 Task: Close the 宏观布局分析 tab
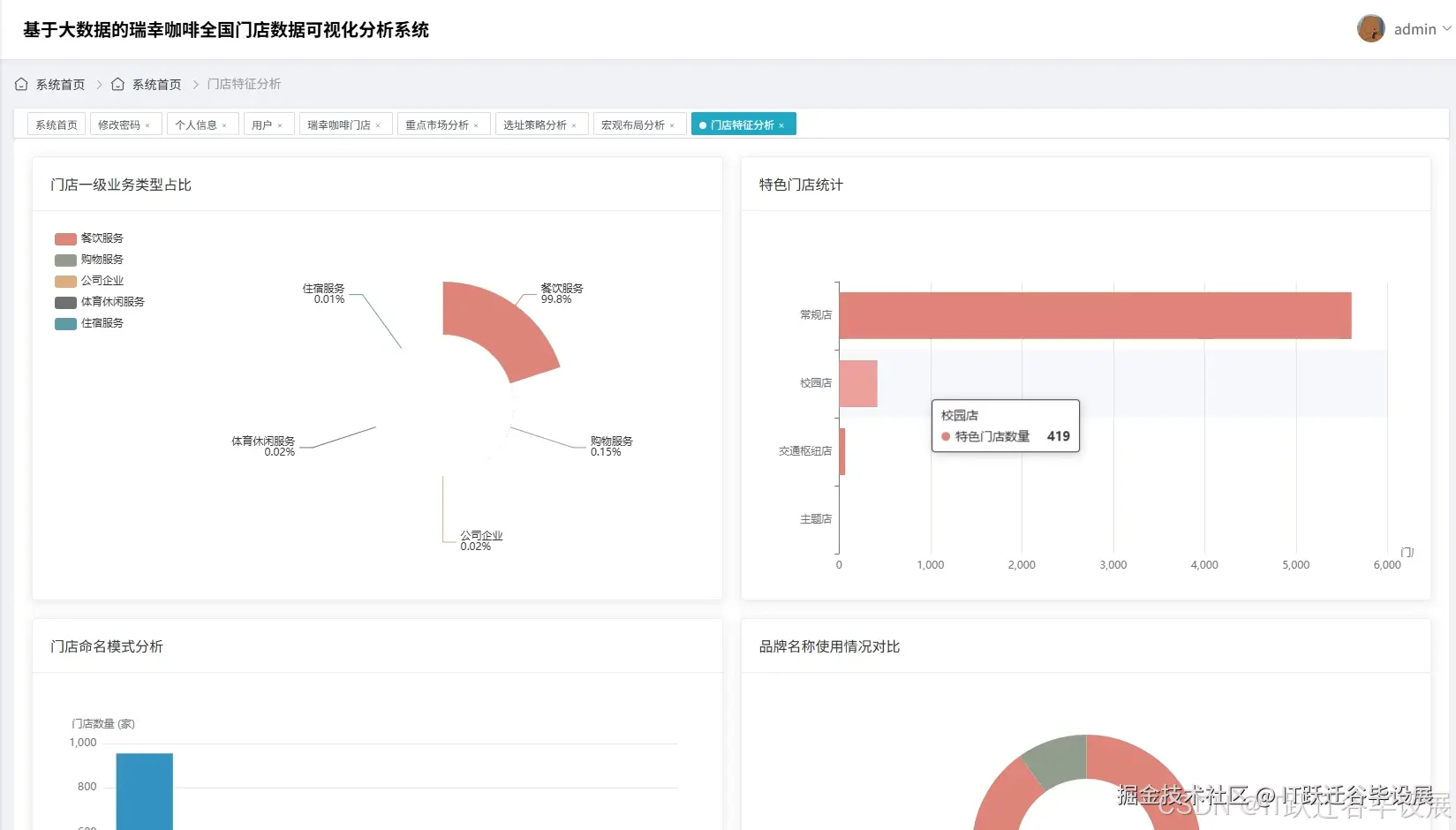tap(672, 125)
